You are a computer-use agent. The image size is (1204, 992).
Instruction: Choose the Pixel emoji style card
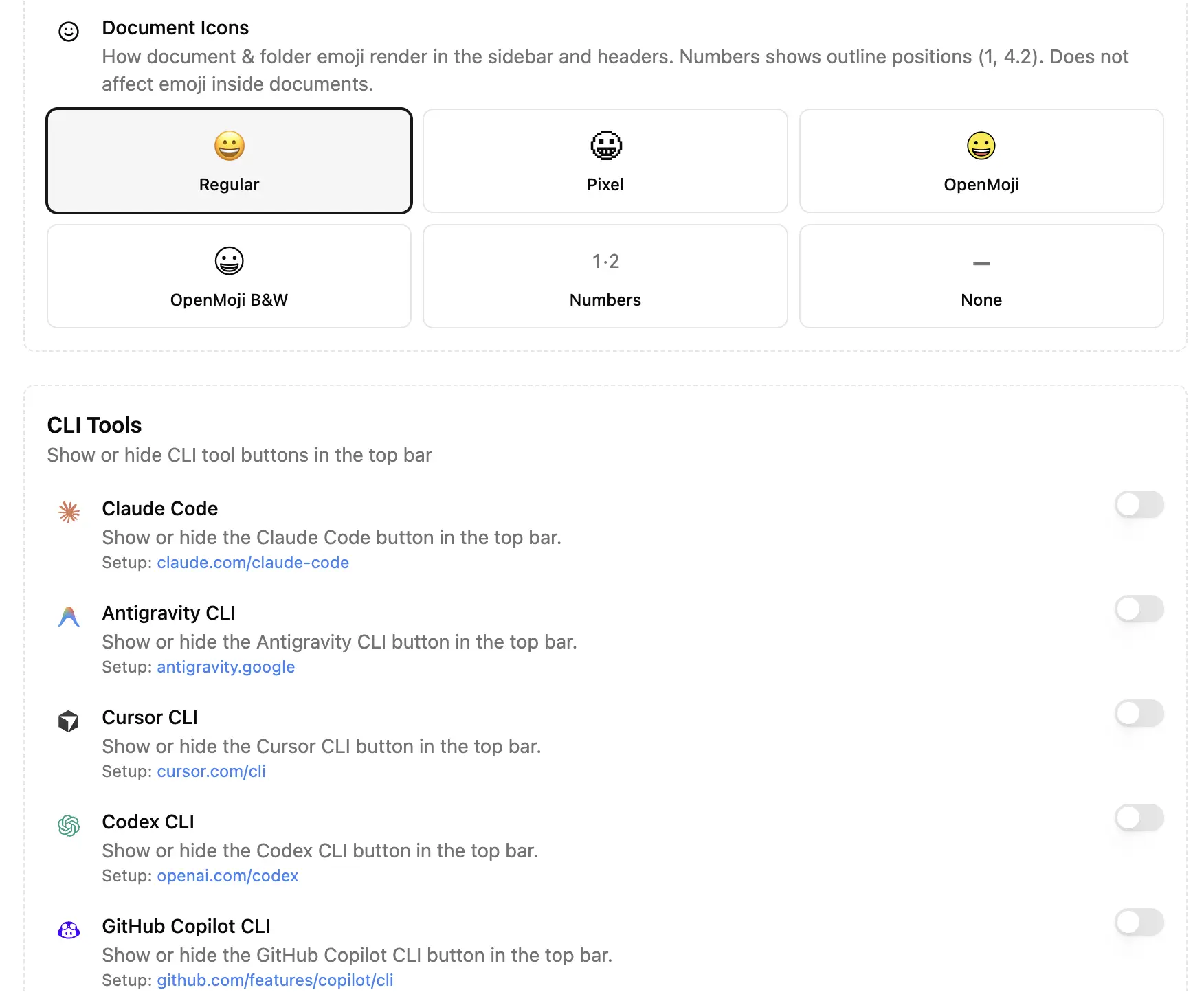coord(605,161)
